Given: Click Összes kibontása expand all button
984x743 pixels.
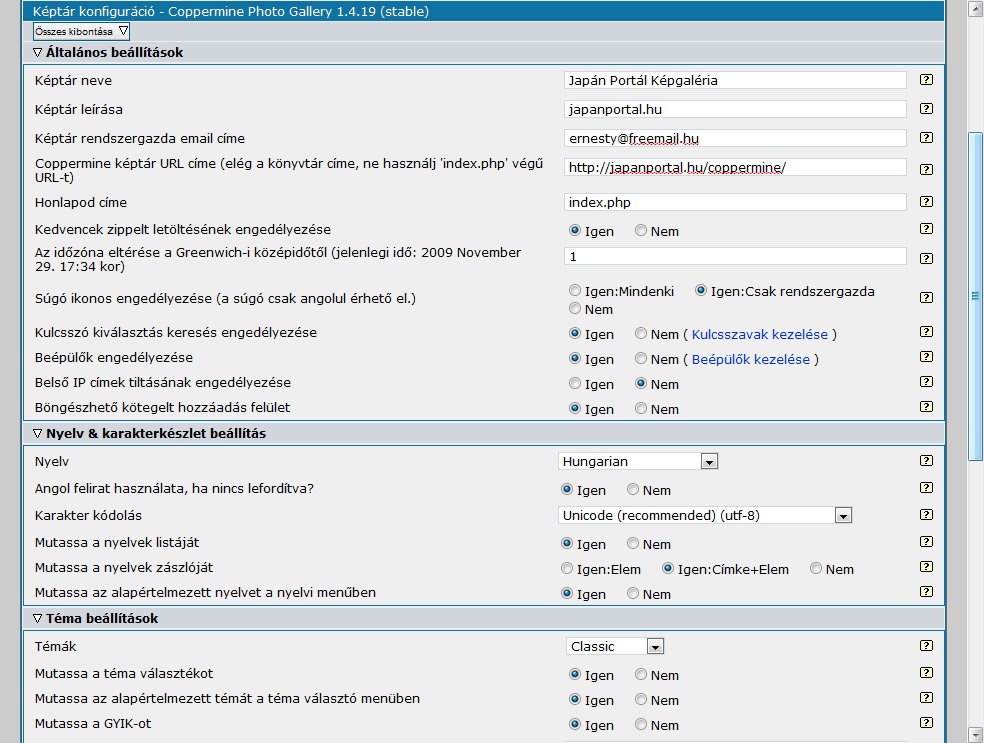Looking at the screenshot, I should [82, 31].
